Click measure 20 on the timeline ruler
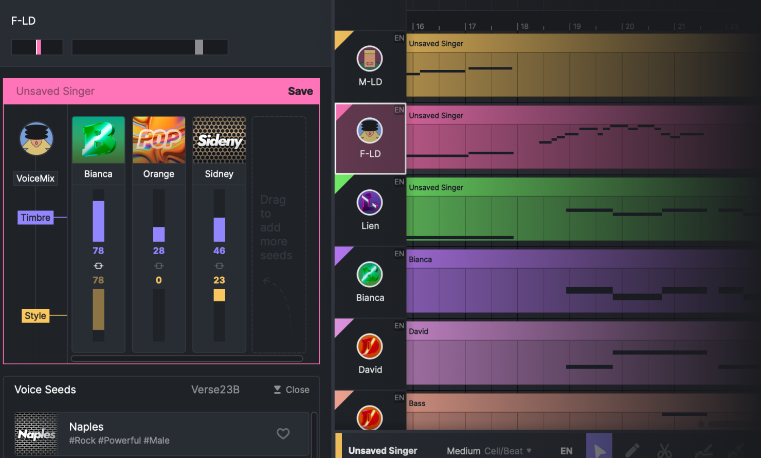 [628, 26]
